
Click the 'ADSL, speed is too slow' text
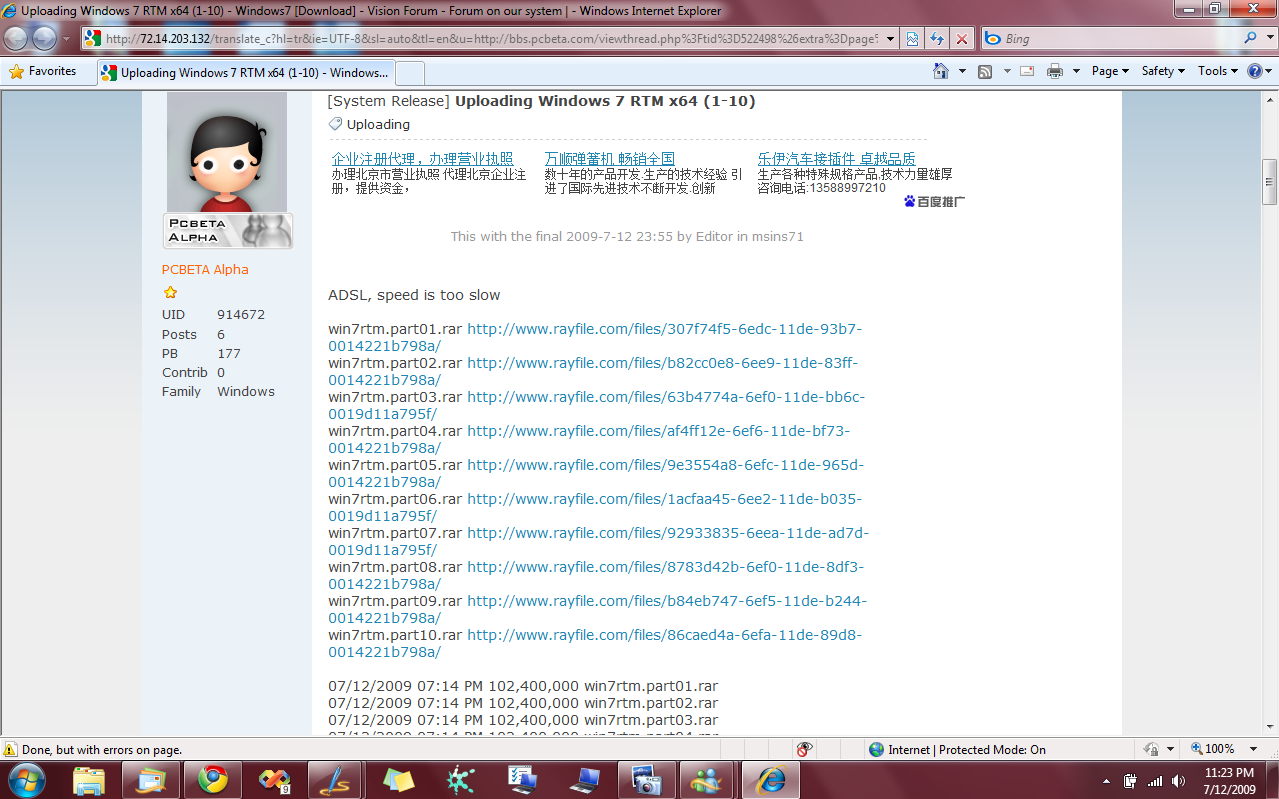[414, 295]
